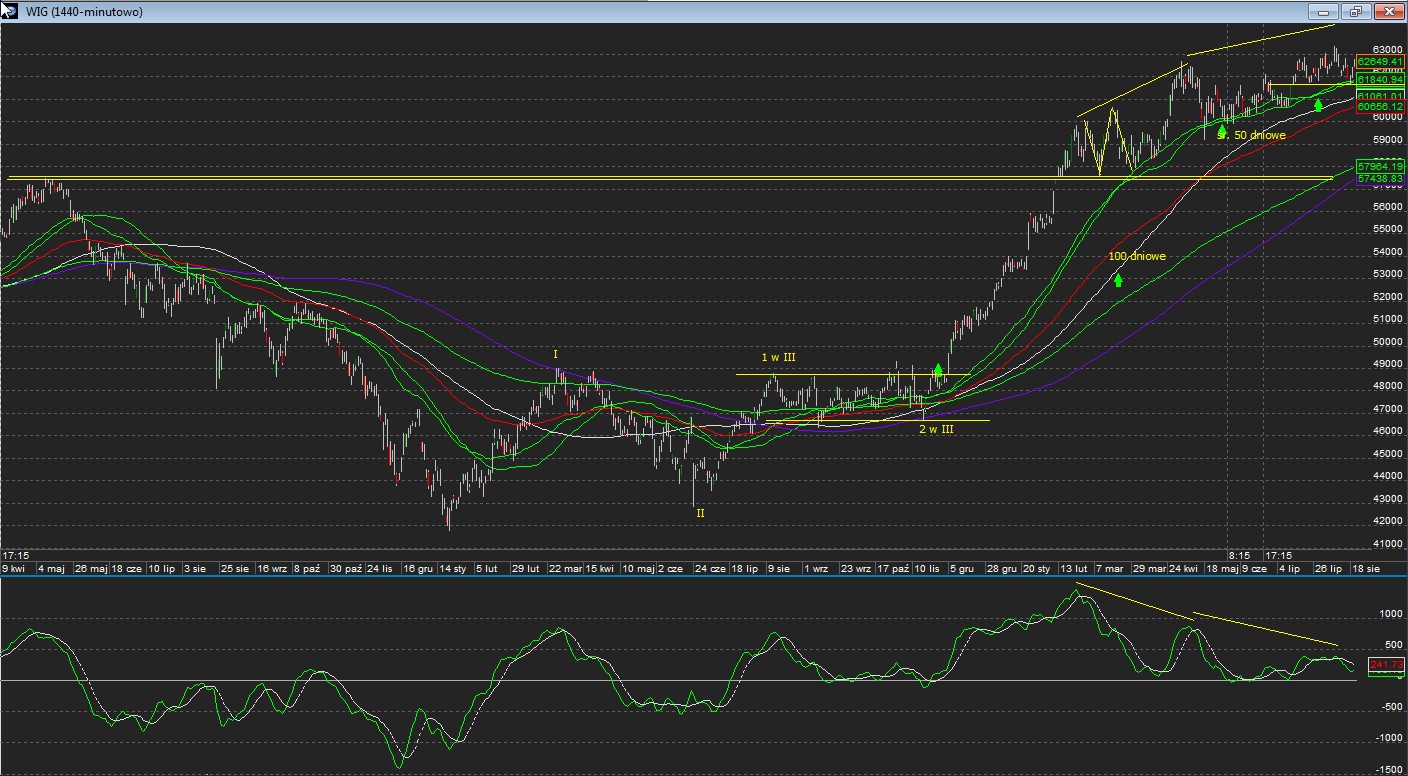Click the red 60656.12 average value tag
Viewport: 1408px width, 776px height.
(x=1380, y=106)
